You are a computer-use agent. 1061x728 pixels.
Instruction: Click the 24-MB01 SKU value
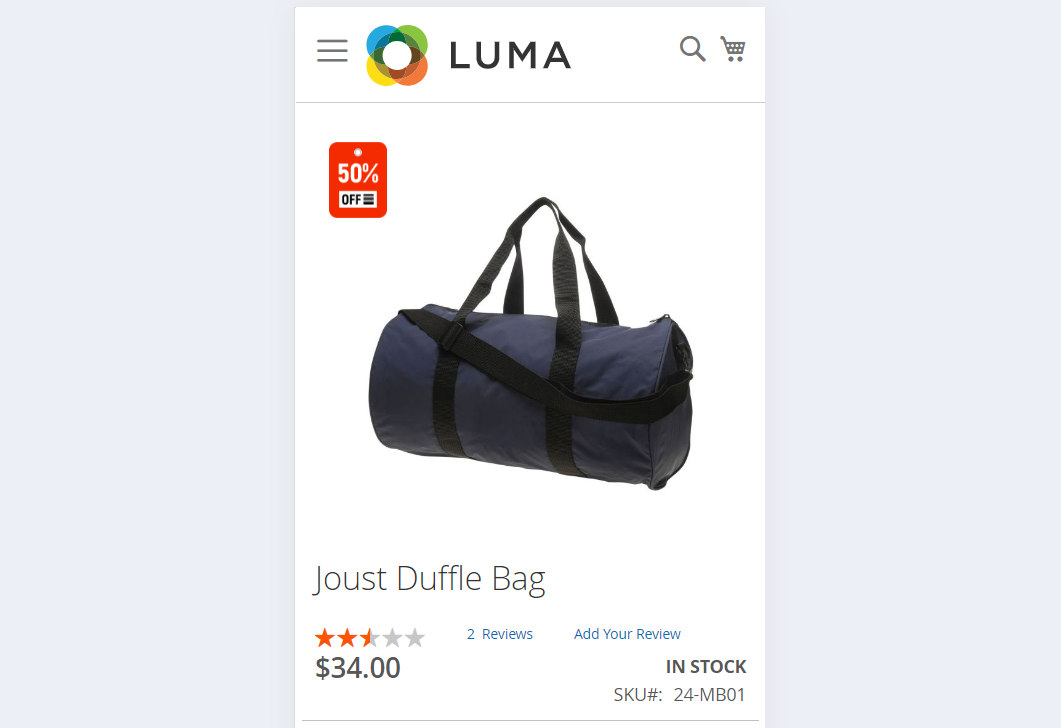tap(709, 695)
